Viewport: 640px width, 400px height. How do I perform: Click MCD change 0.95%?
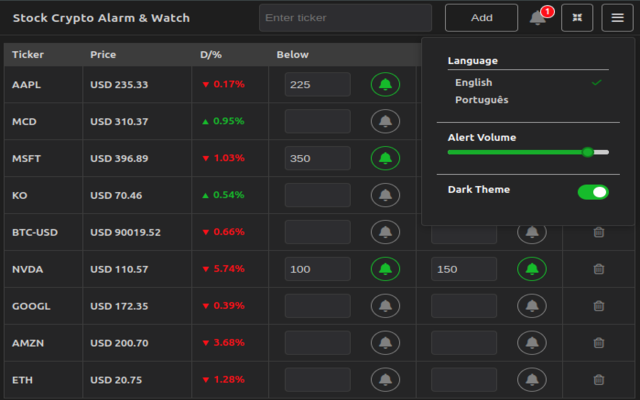pyautogui.click(x=223, y=121)
